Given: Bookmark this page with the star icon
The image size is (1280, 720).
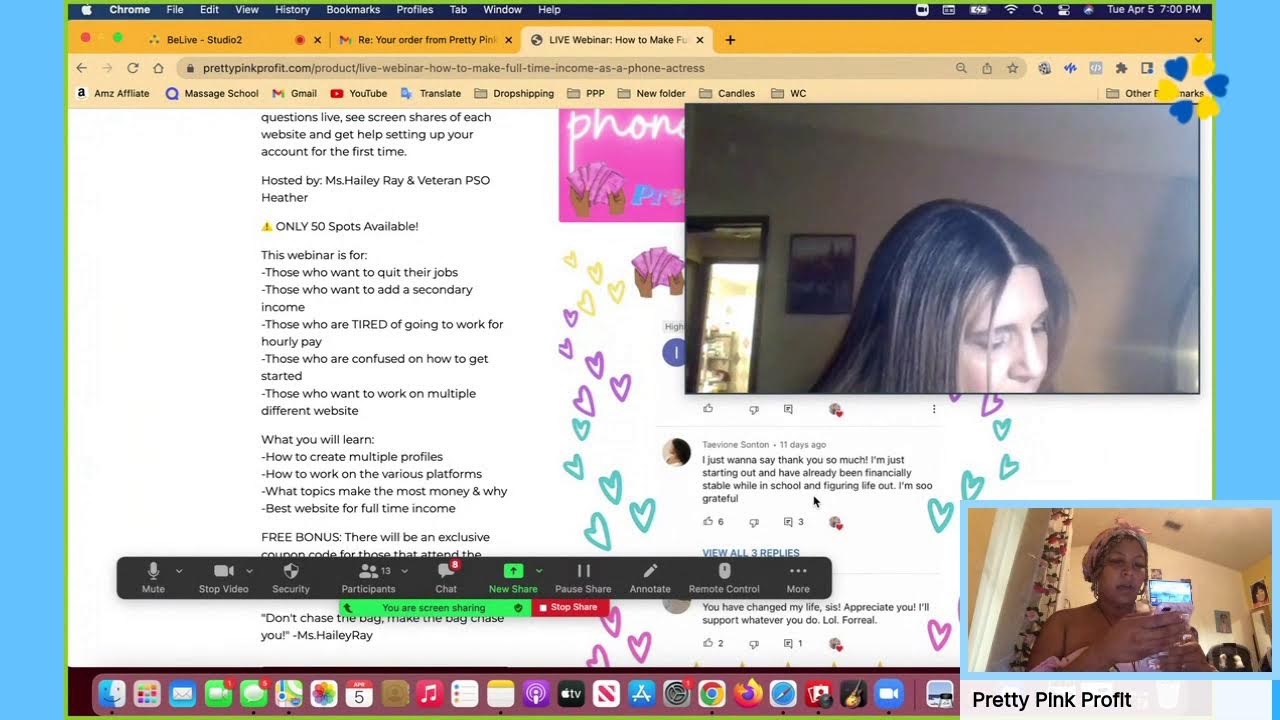Looking at the screenshot, I should [x=1013, y=68].
